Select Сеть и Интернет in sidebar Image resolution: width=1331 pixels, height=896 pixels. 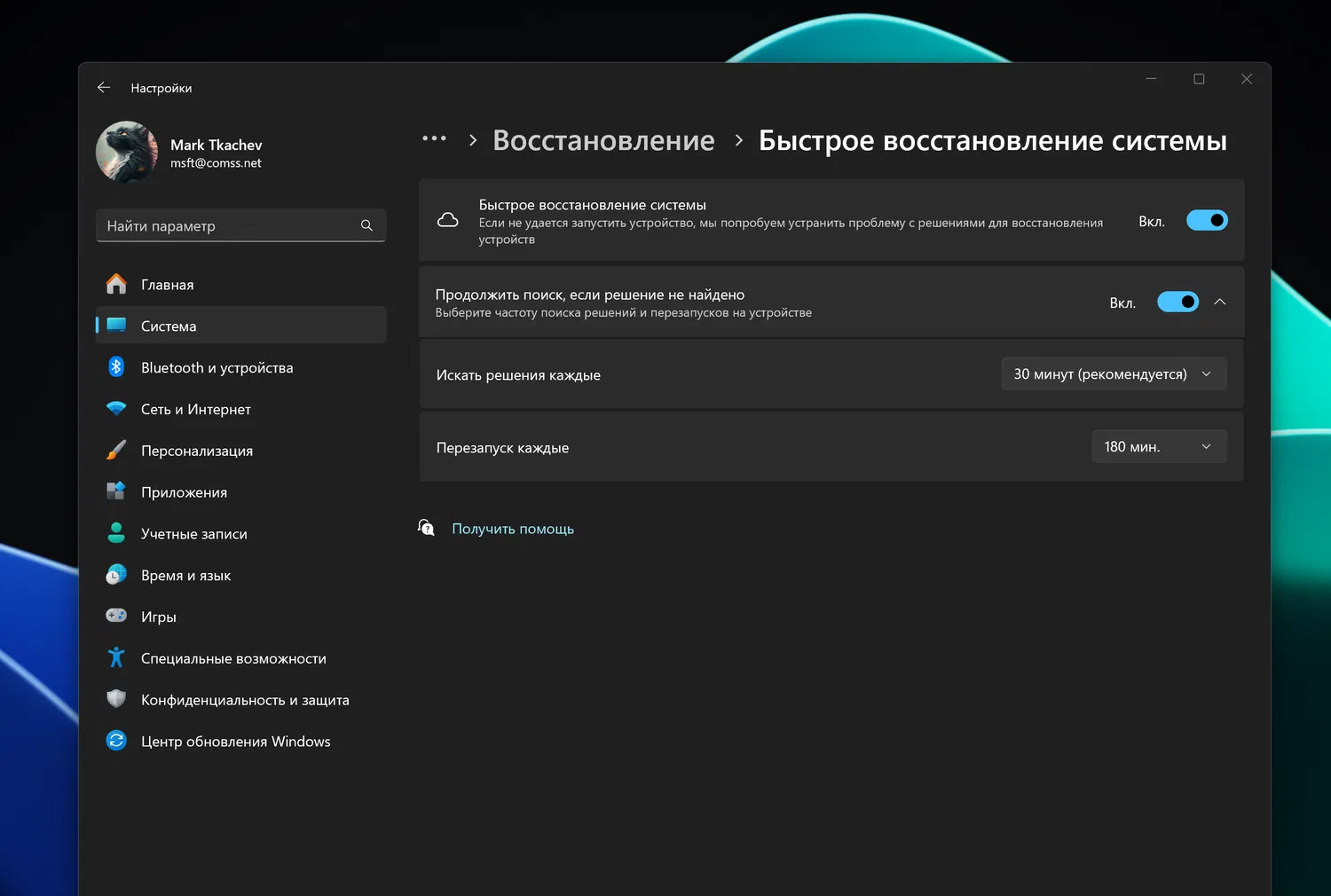tap(195, 409)
